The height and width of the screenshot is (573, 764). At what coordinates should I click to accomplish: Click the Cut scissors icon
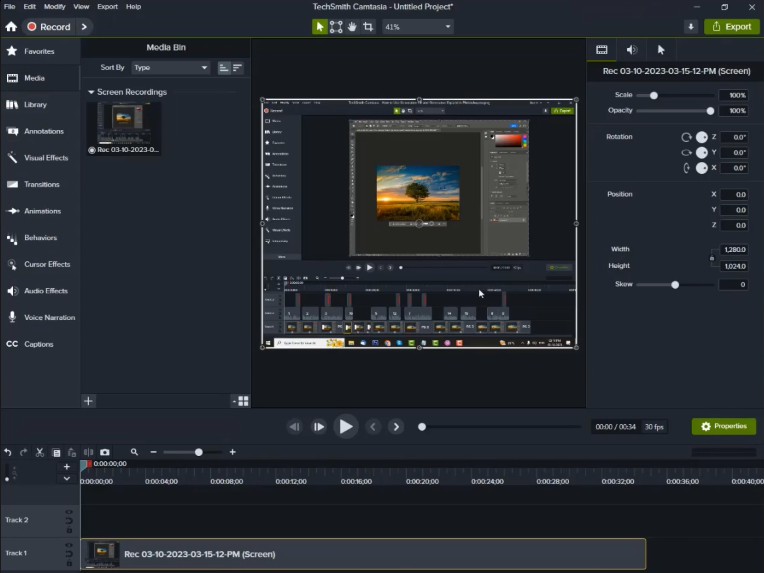pos(40,452)
